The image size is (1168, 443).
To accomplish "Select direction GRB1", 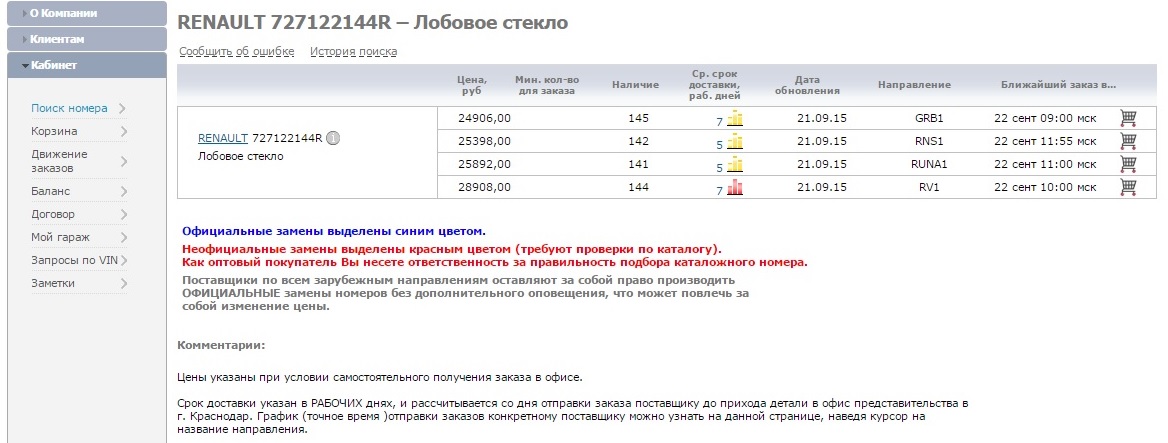I will 929,118.
